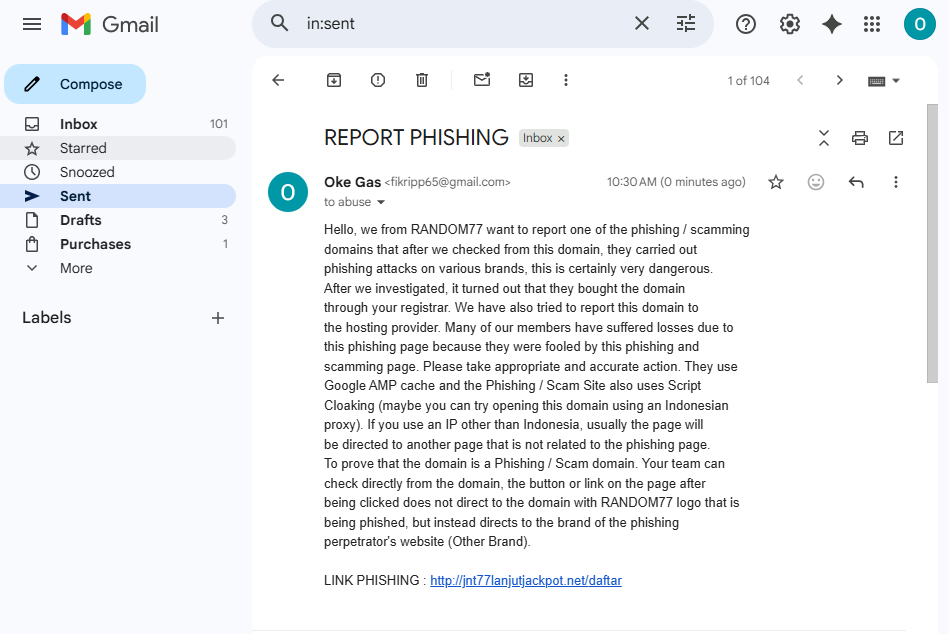Add an emoji reaction

click(816, 182)
